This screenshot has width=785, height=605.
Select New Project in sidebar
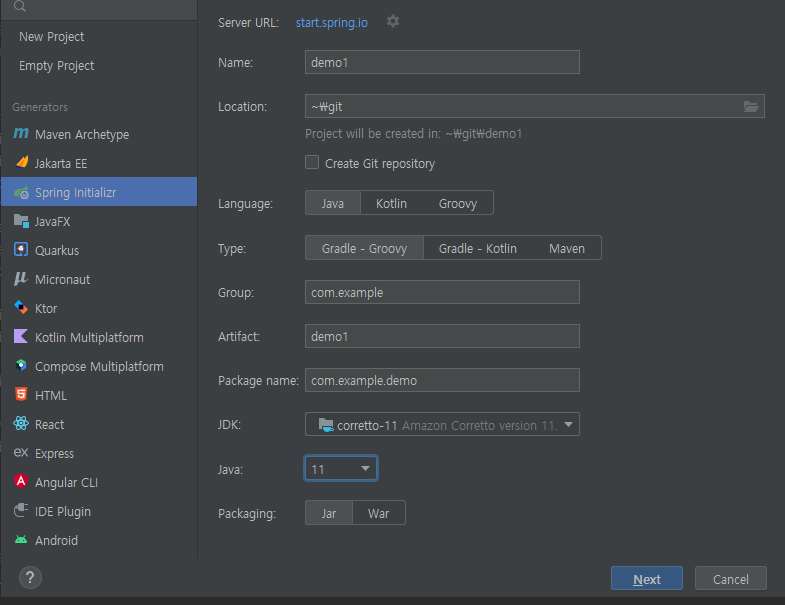52,37
